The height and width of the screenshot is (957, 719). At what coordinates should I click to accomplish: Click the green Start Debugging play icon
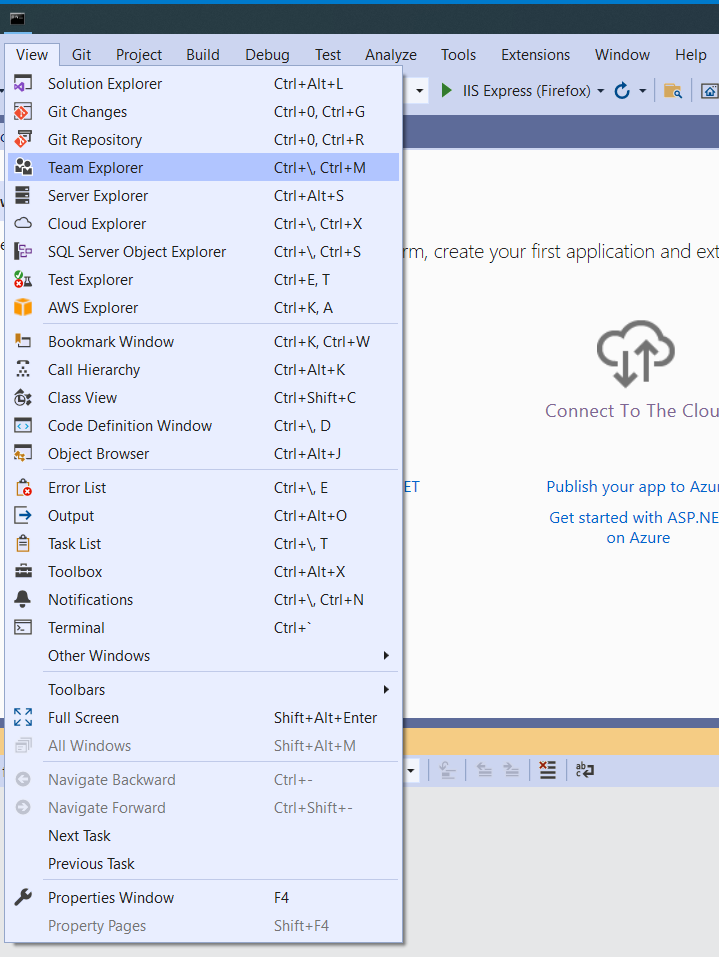tap(446, 90)
